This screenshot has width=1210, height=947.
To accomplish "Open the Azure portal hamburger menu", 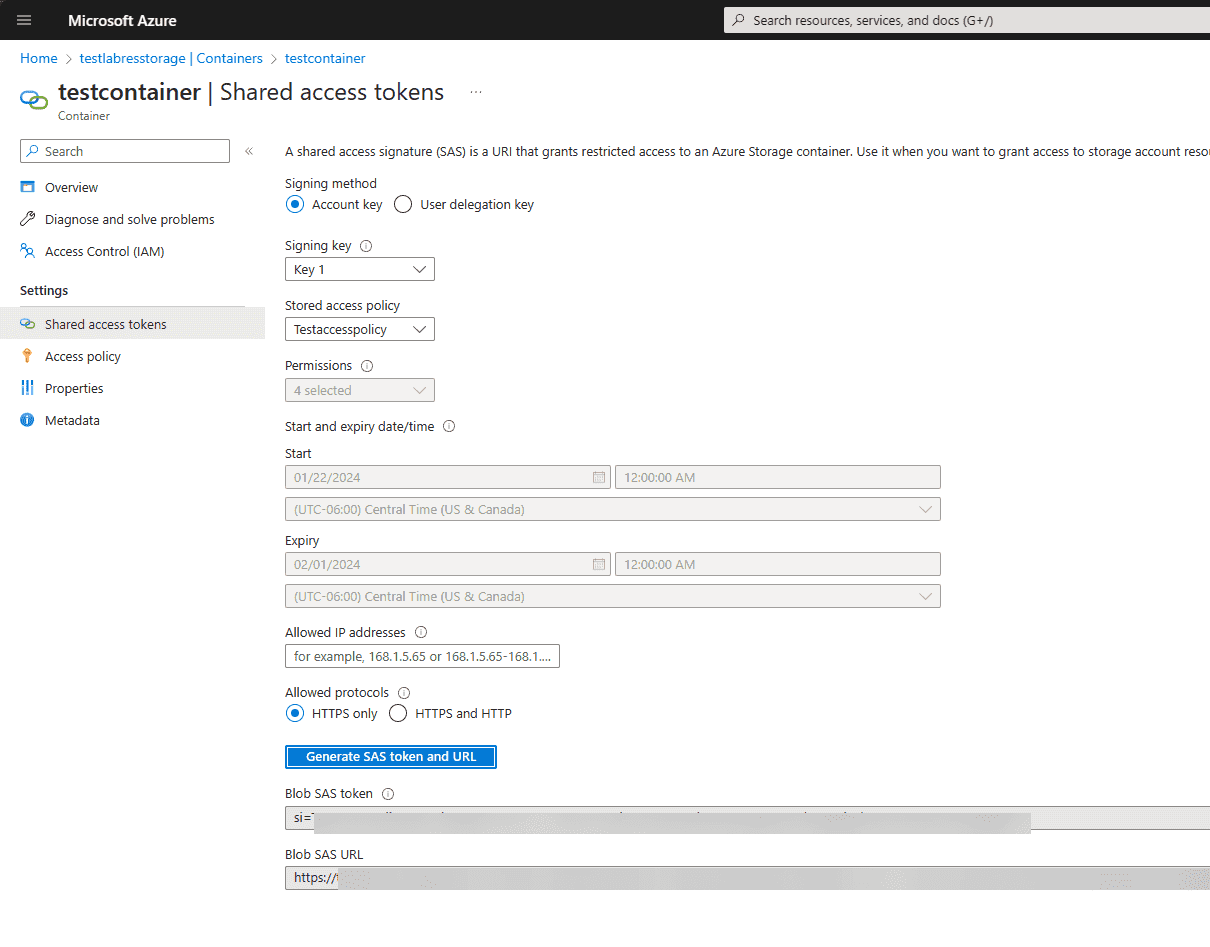I will pos(24,20).
